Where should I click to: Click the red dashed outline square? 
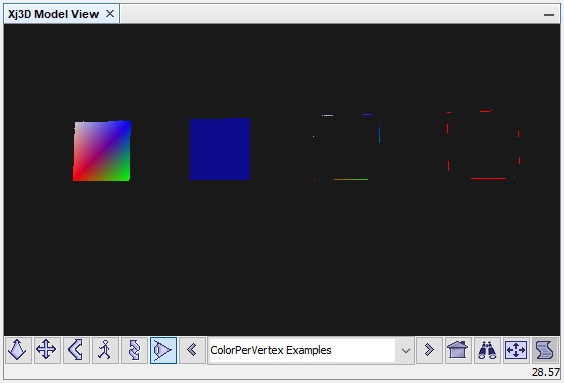[483, 145]
